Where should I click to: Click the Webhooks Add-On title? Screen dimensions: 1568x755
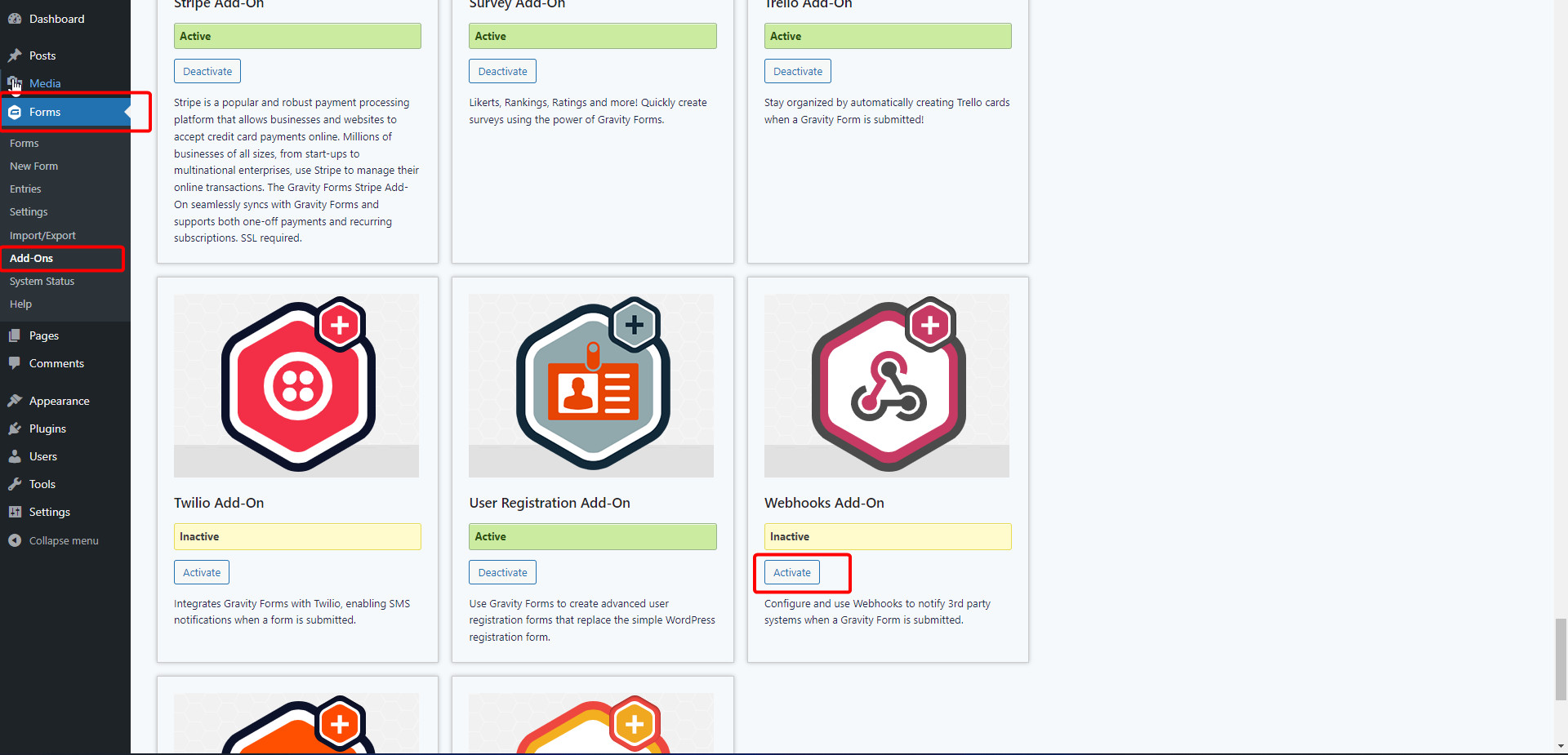pyautogui.click(x=824, y=503)
